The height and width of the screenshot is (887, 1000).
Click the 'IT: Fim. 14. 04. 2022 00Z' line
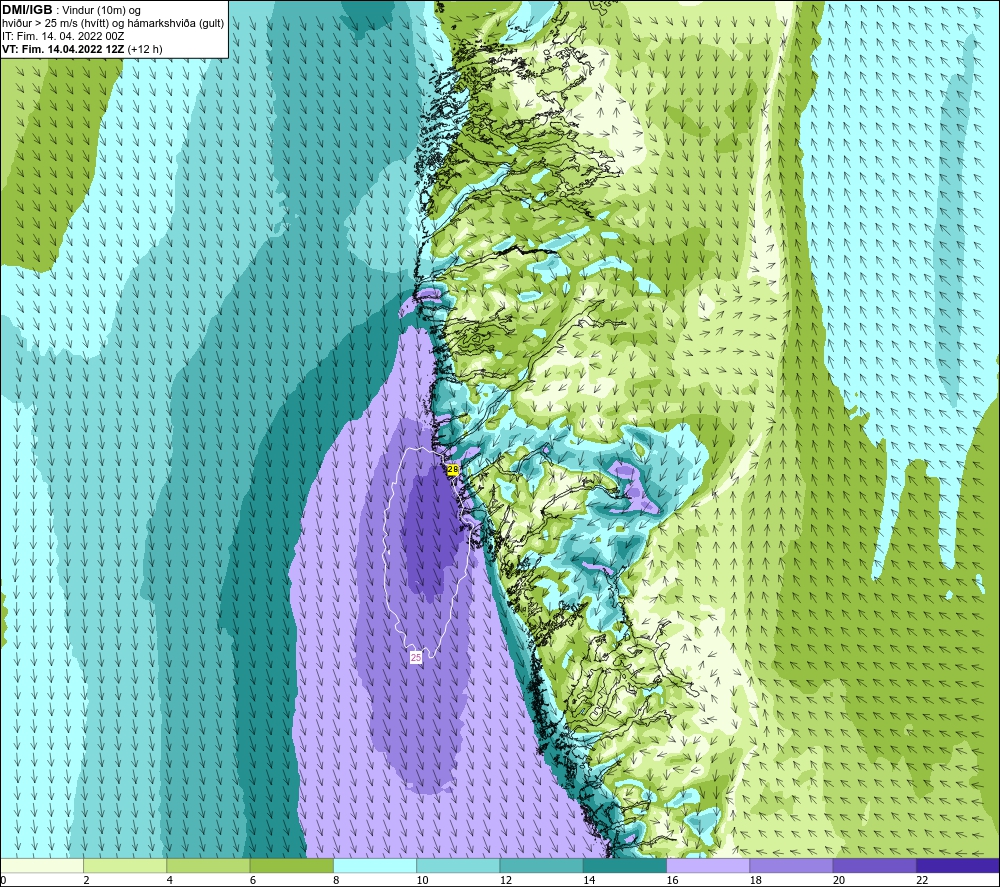click(63, 36)
